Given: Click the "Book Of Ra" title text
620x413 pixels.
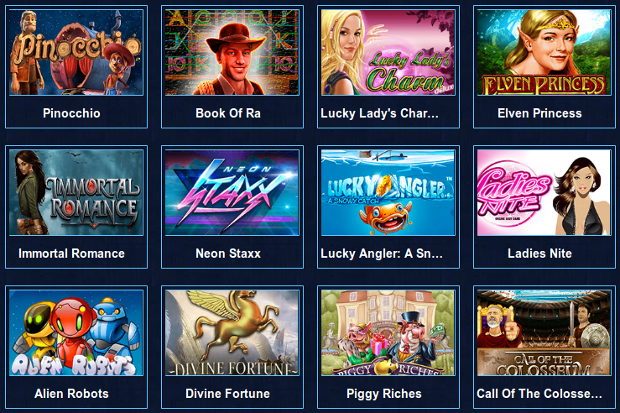Looking at the screenshot, I should [x=228, y=114].
